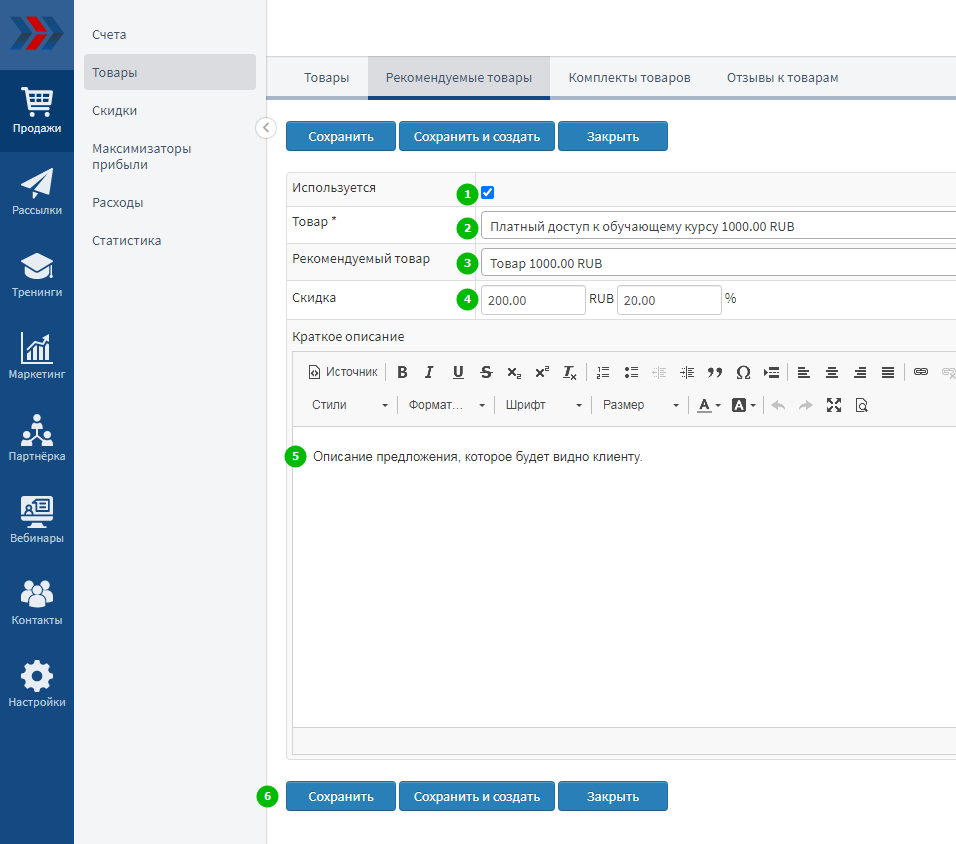Click the top Сохранить и создать button
The height and width of the screenshot is (844, 956).
coord(477,137)
